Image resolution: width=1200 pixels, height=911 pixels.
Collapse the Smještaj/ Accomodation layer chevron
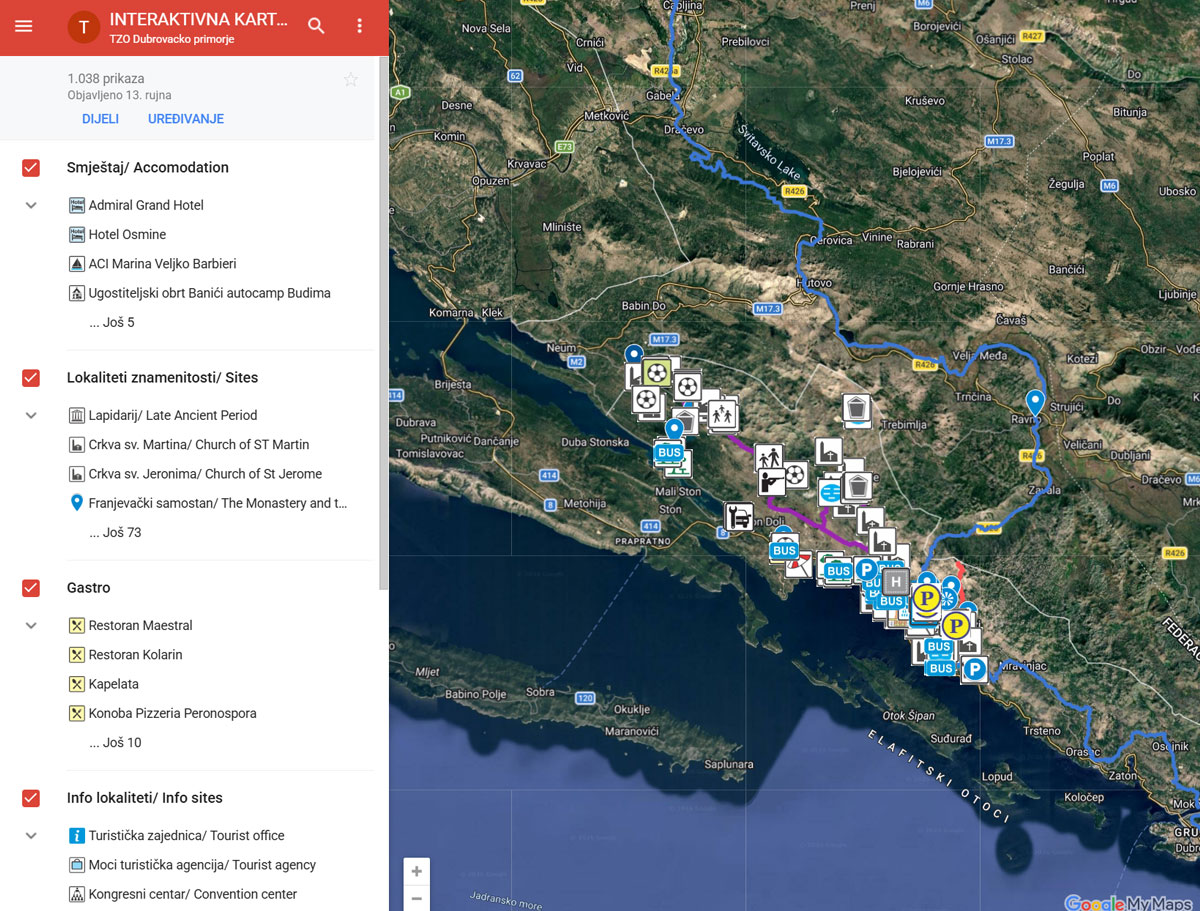coord(31,205)
